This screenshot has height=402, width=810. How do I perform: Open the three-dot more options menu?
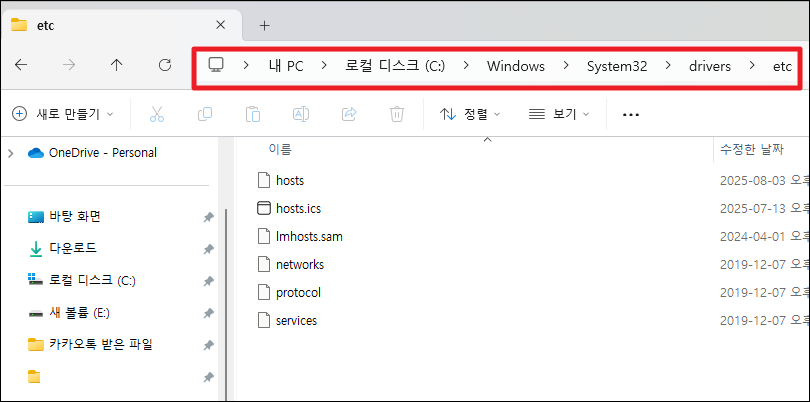631,115
